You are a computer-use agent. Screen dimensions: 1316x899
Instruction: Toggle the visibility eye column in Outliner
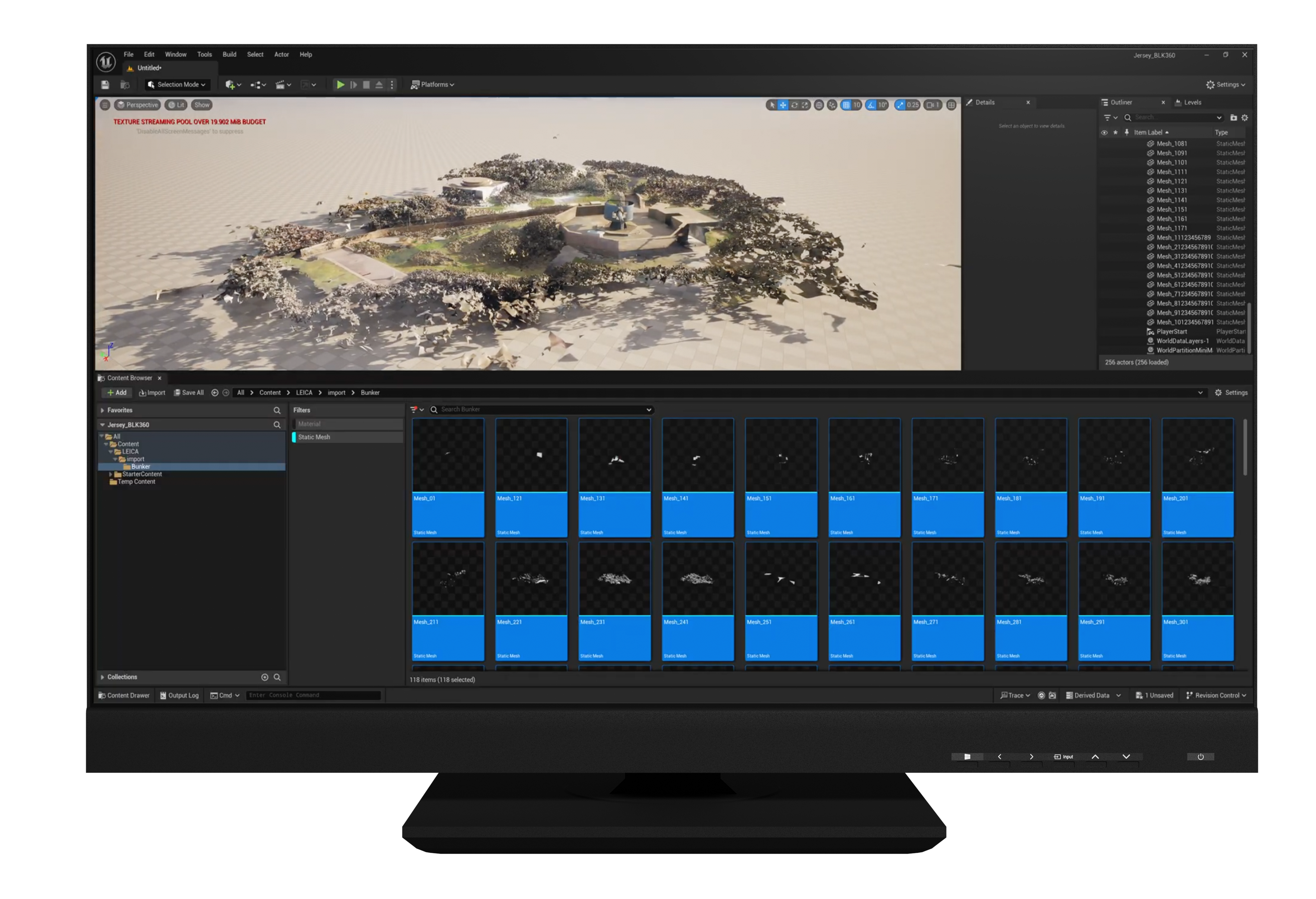click(1104, 133)
